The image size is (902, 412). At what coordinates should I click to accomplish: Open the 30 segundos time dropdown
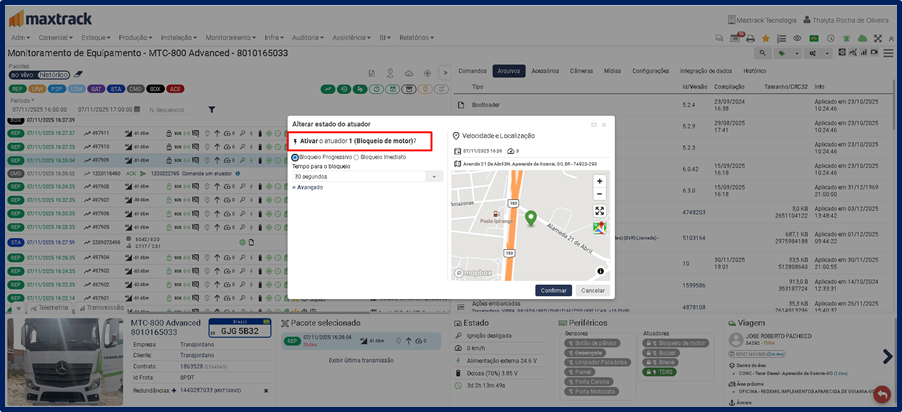367,176
